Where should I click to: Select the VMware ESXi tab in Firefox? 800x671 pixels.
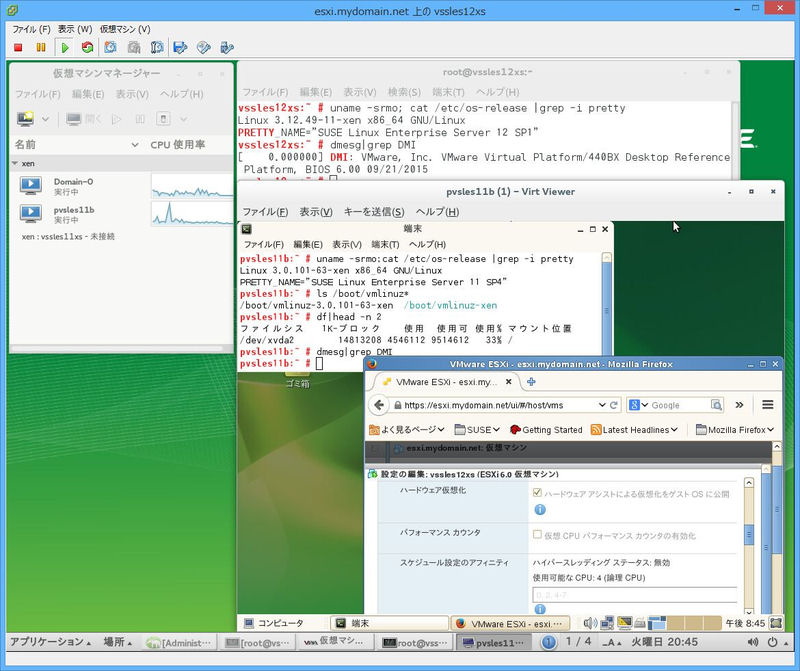445,382
